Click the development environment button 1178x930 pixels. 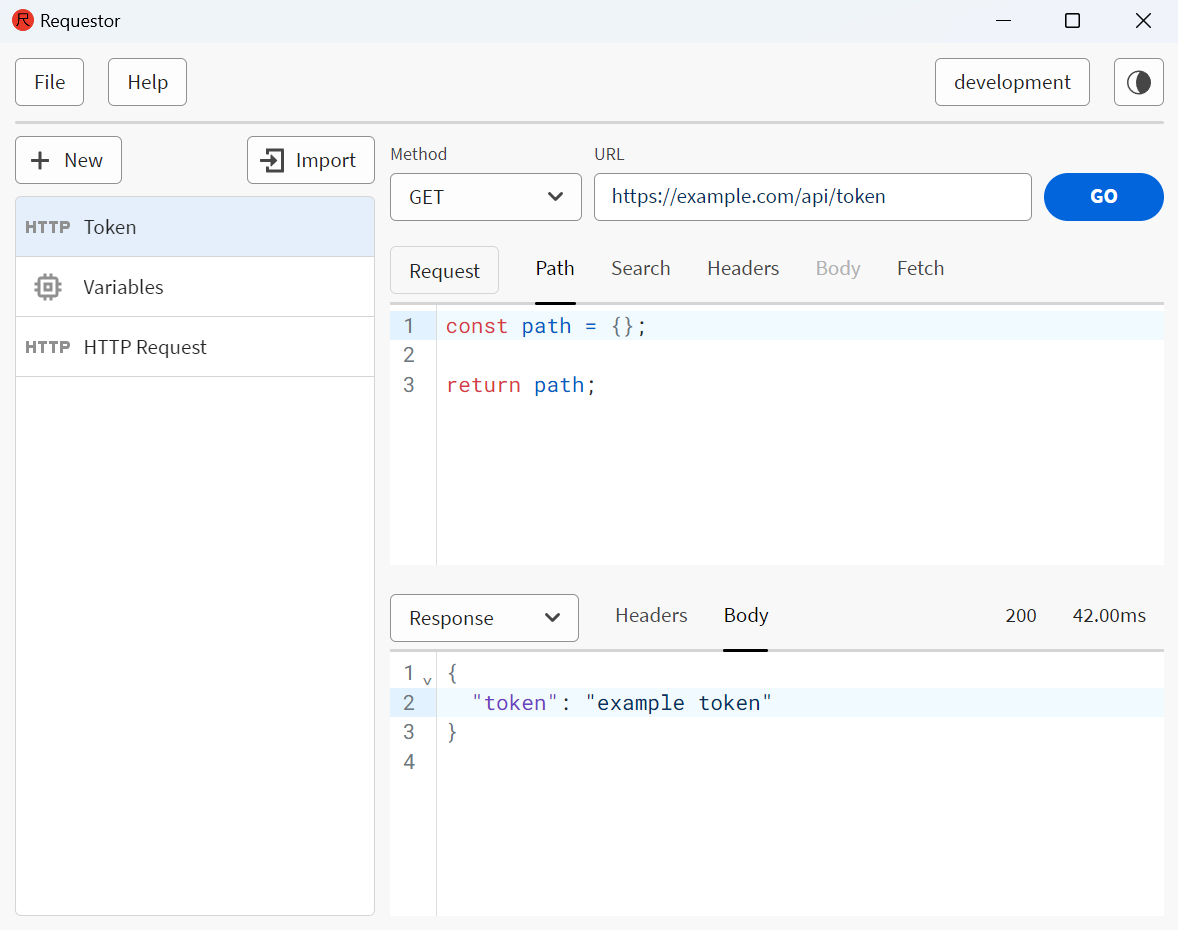coord(1012,82)
